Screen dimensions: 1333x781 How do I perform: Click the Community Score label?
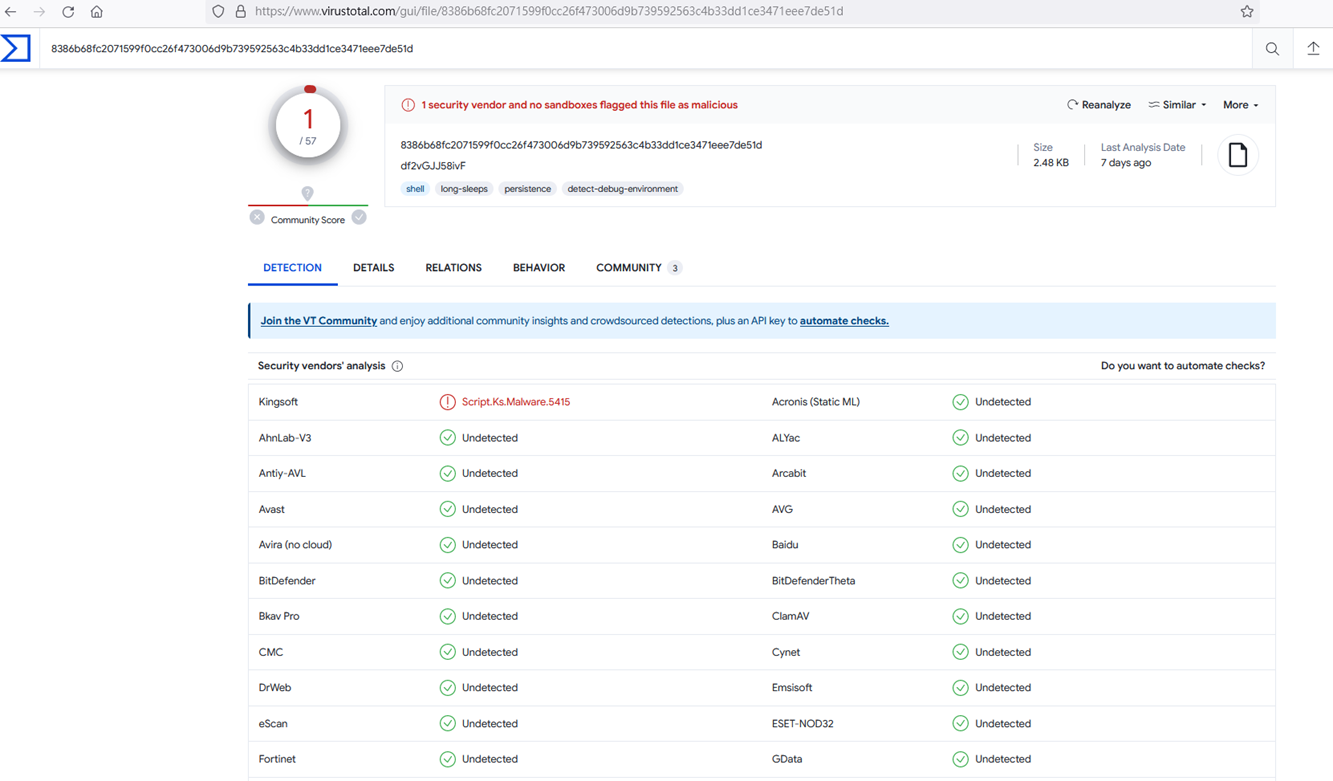point(308,220)
